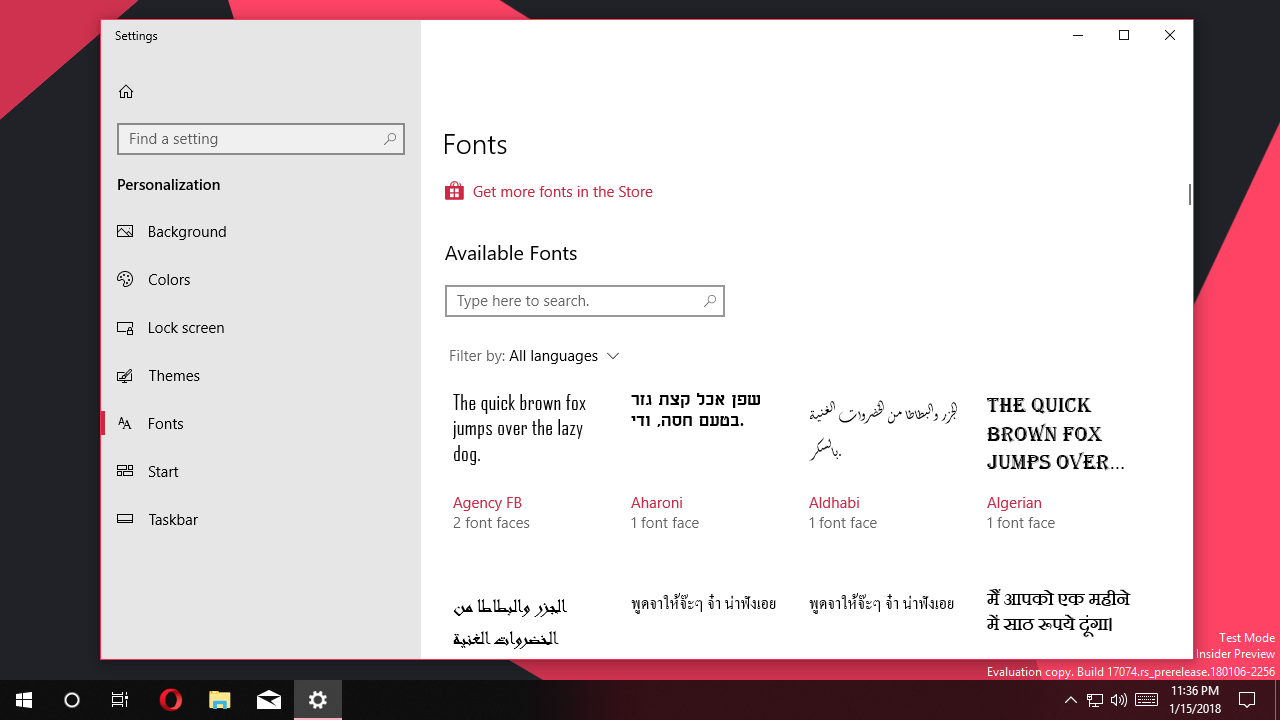The width and height of the screenshot is (1280, 720).
Task: Click the Settings home icon
Action: (126, 91)
